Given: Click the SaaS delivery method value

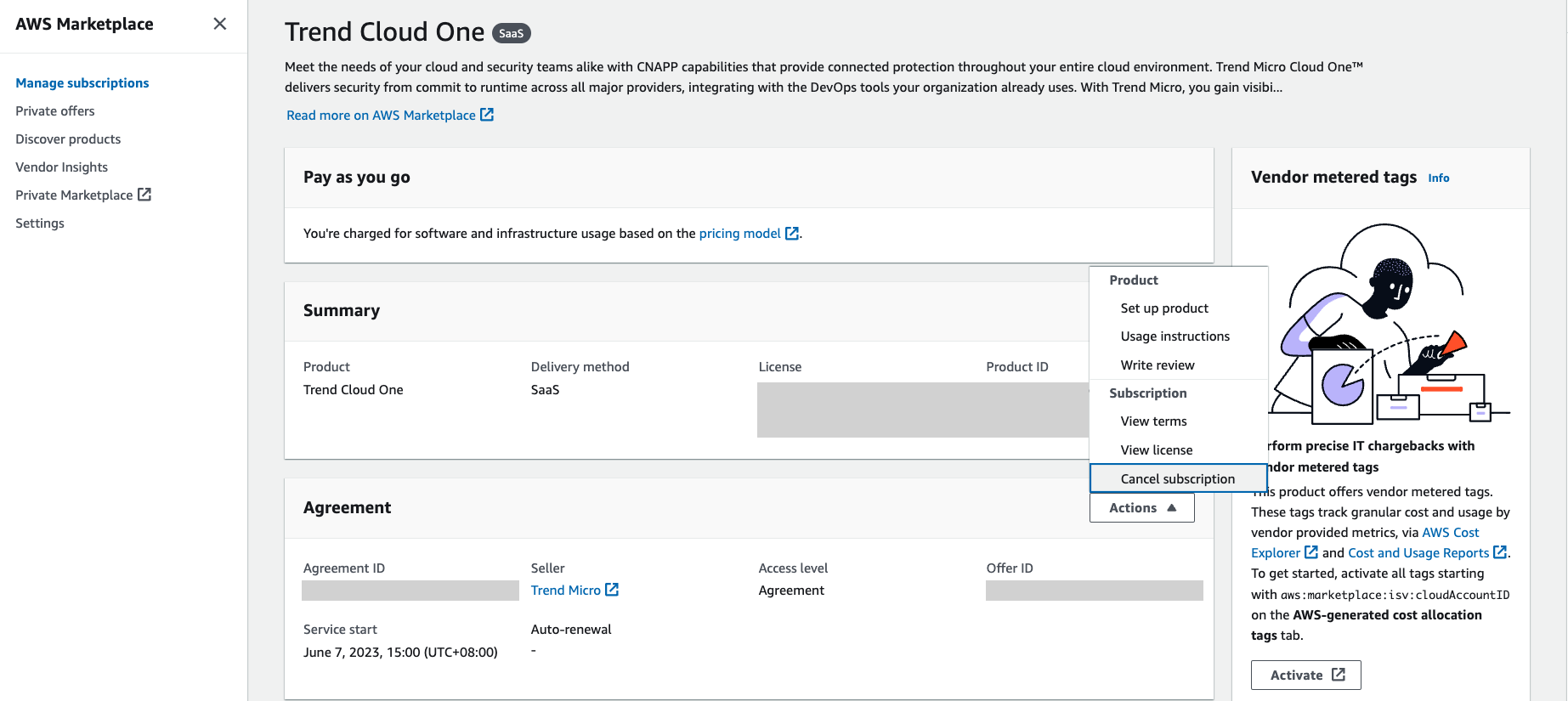Looking at the screenshot, I should coord(546,389).
